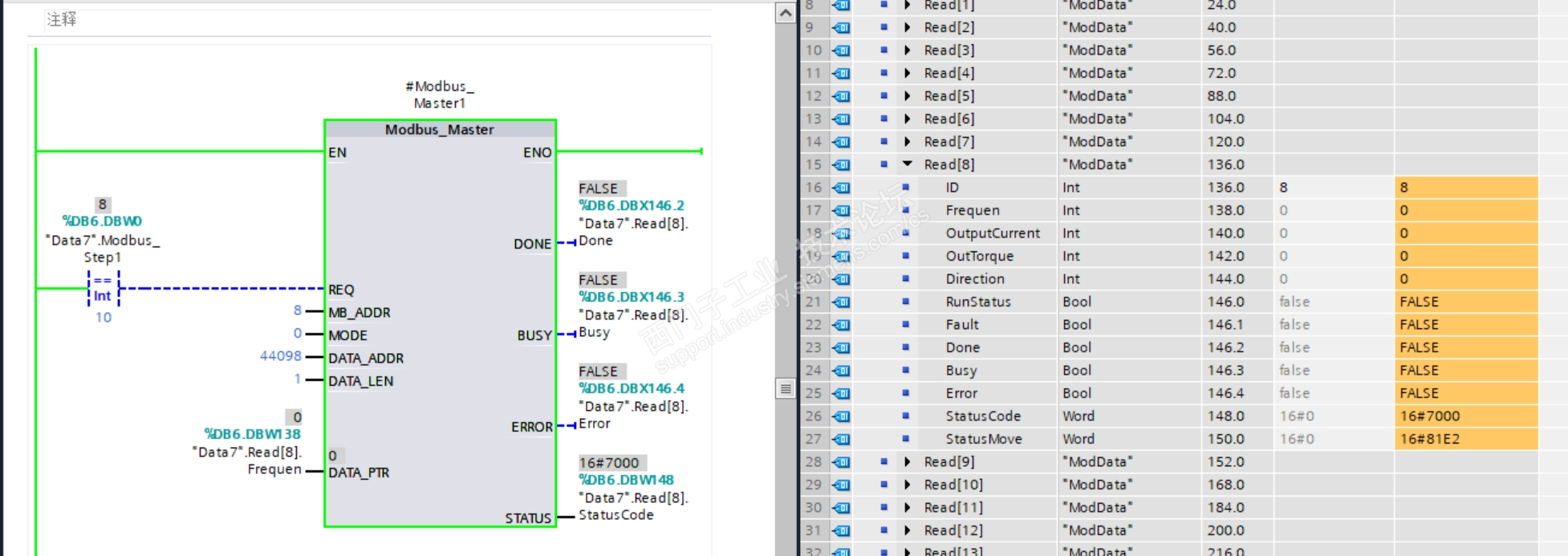
Task: Select the ID member name cell
Action: tap(952, 187)
